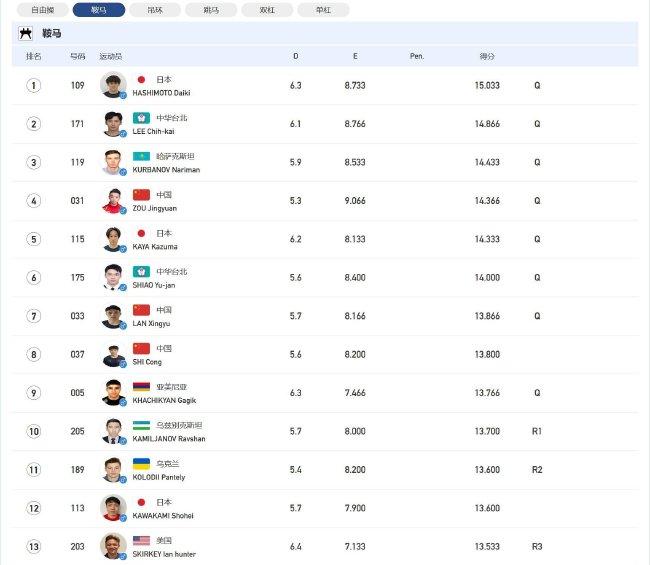
Task: Click the Uzbekistan flag next to KAMILJANOV Ravshan
Action: tap(141, 425)
